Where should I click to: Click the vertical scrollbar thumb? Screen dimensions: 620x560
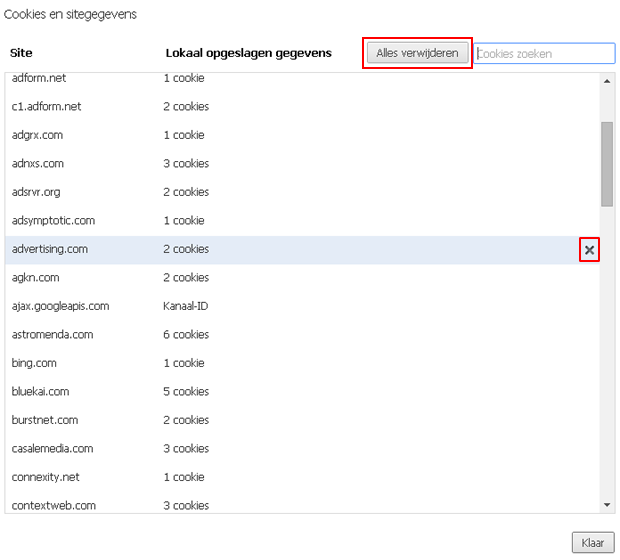[607, 164]
